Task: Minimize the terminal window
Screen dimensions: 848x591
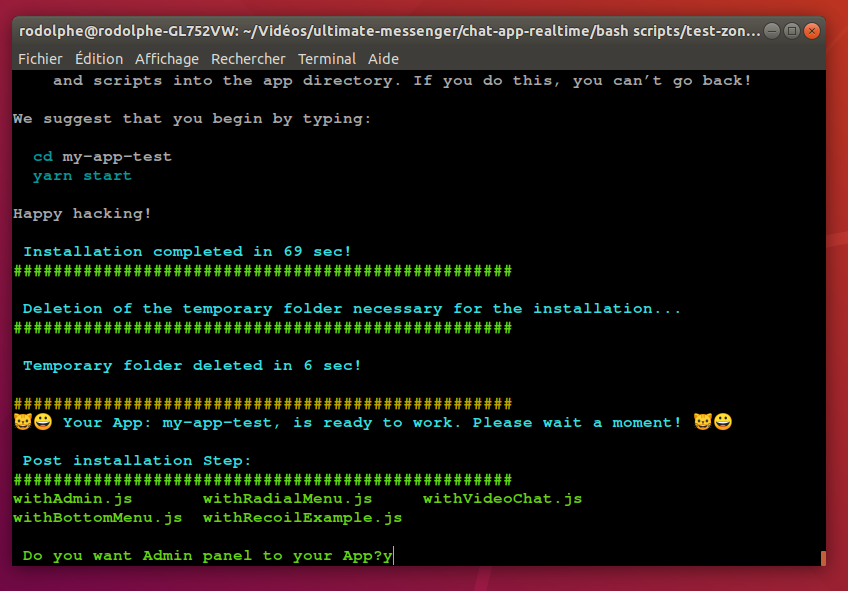Action: pyautogui.click(x=773, y=31)
